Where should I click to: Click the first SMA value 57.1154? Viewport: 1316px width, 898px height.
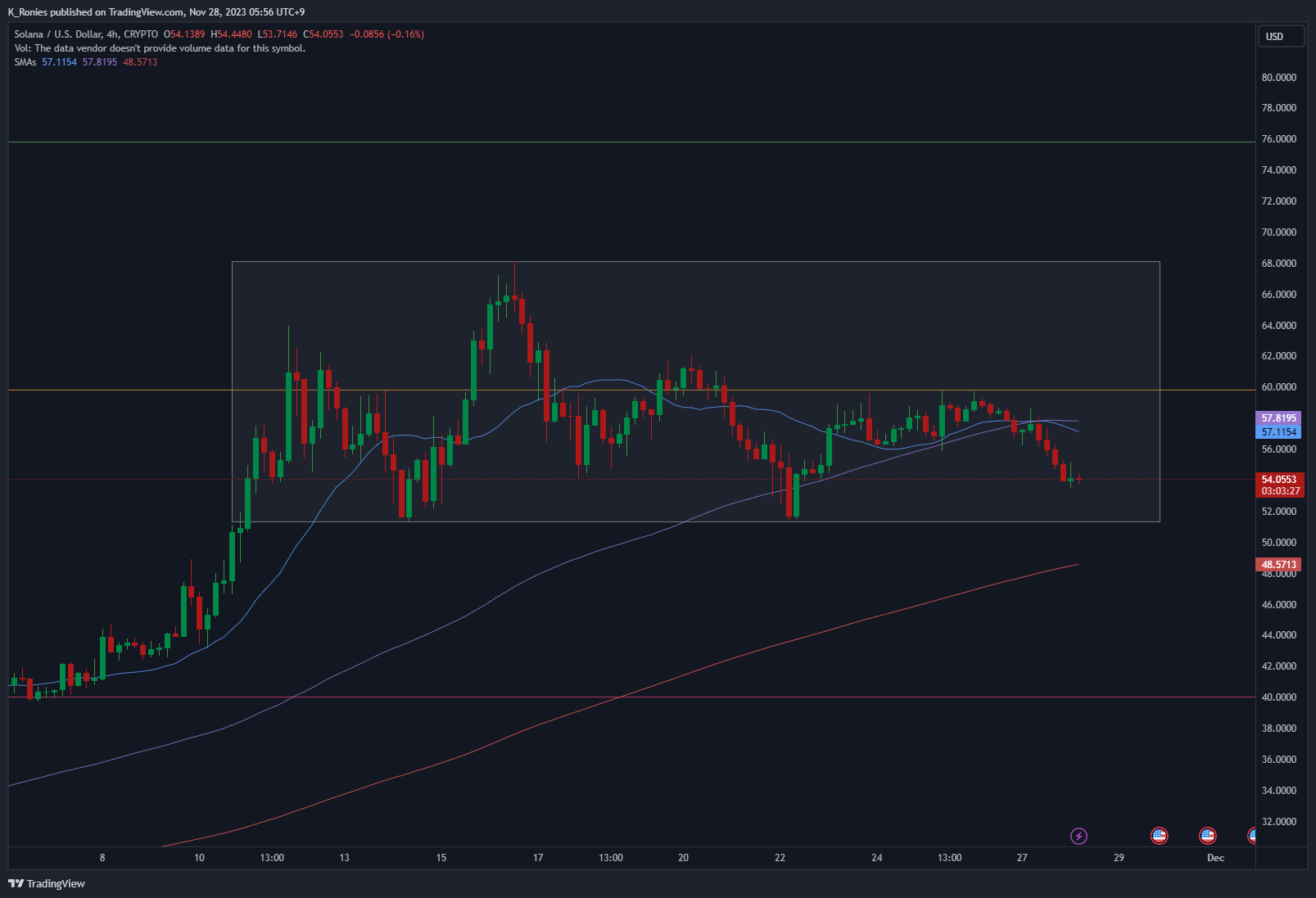coord(60,62)
